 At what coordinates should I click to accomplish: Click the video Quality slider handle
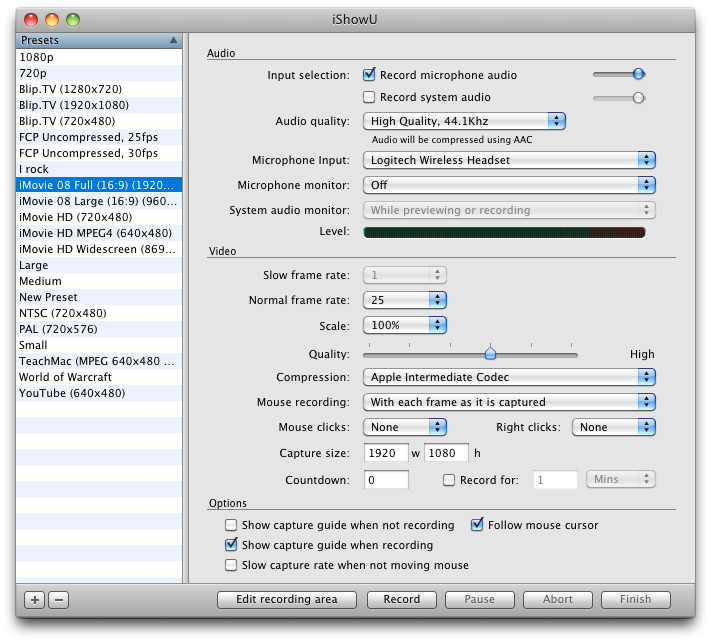490,353
